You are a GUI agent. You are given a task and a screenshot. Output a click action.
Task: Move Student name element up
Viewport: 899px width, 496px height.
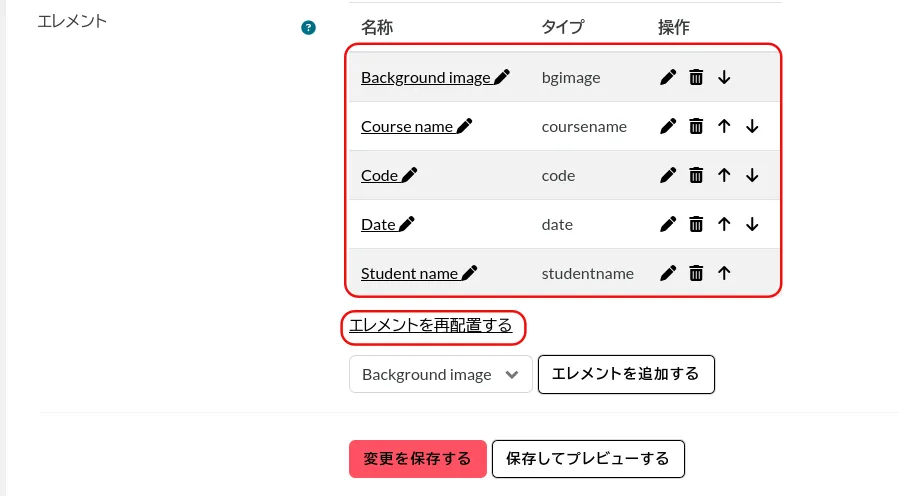pyautogui.click(x=724, y=273)
